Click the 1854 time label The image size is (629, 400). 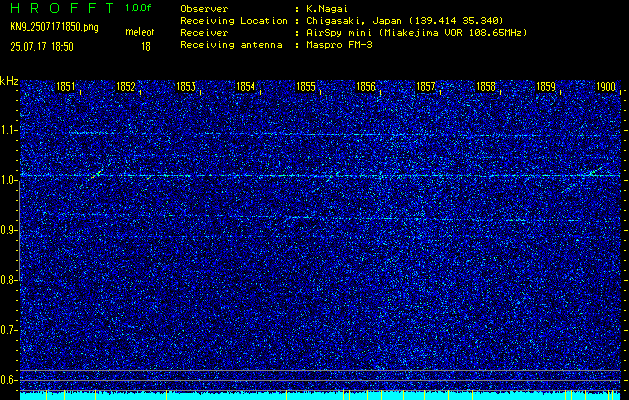coord(246,87)
